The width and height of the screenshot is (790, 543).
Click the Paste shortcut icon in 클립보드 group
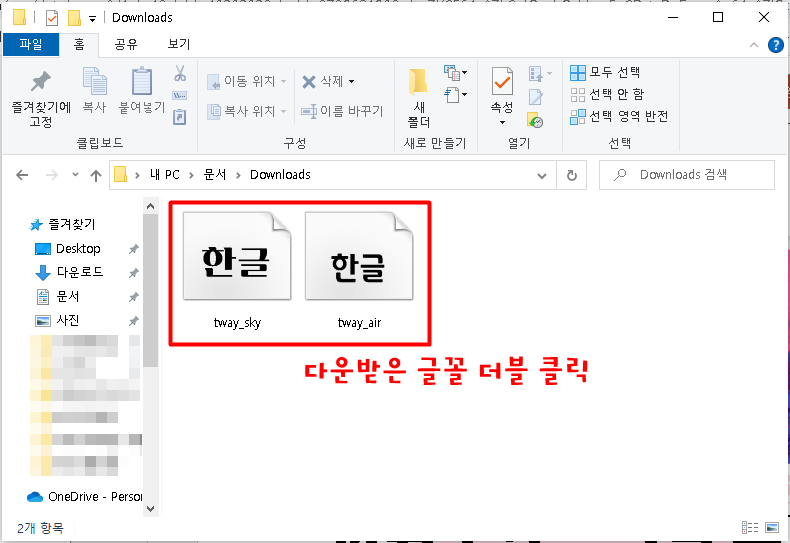180,117
